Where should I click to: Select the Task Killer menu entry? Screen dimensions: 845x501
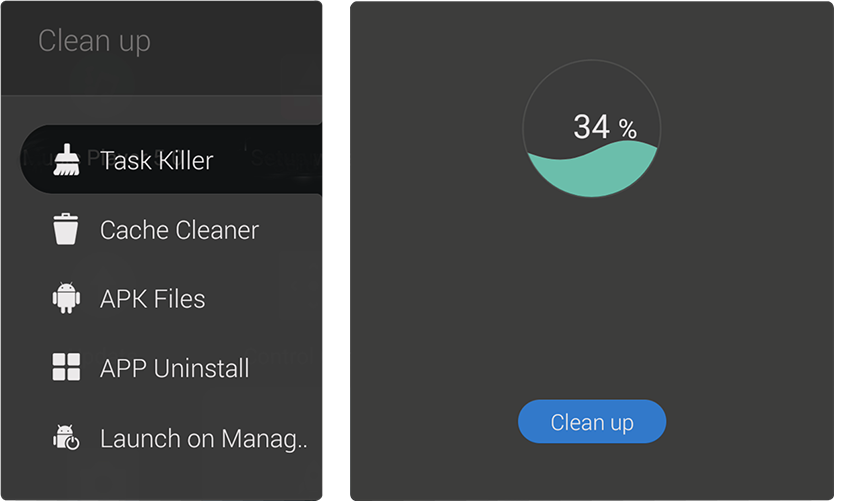coord(157,161)
